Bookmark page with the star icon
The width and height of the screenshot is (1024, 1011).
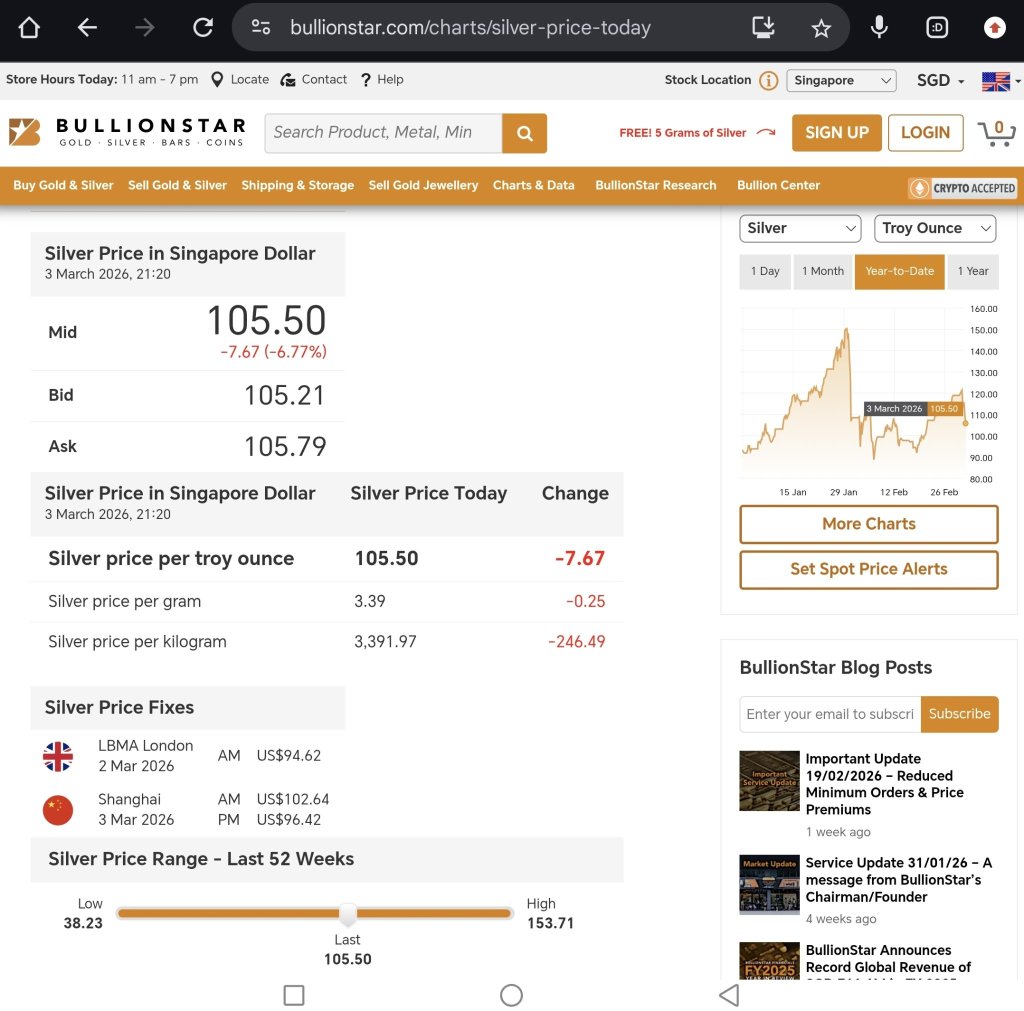click(x=821, y=28)
